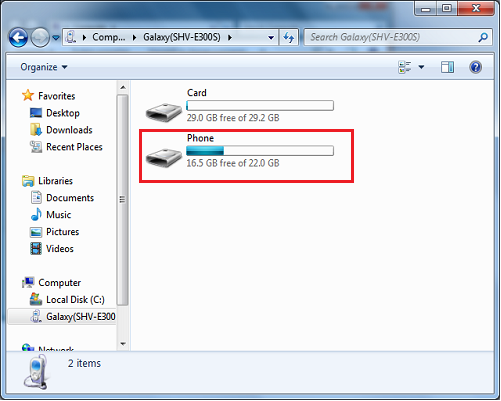
Task: Click the Galaxy(SHV-E300S) breadcrumb segment
Action: coord(182,37)
